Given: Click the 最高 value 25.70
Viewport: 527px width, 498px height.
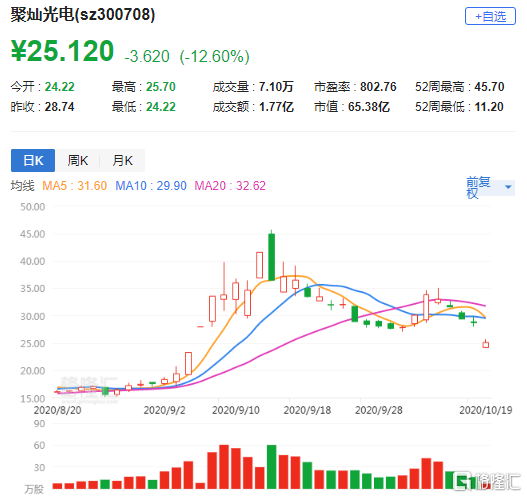Looking at the screenshot, I should [x=161, y=87].
